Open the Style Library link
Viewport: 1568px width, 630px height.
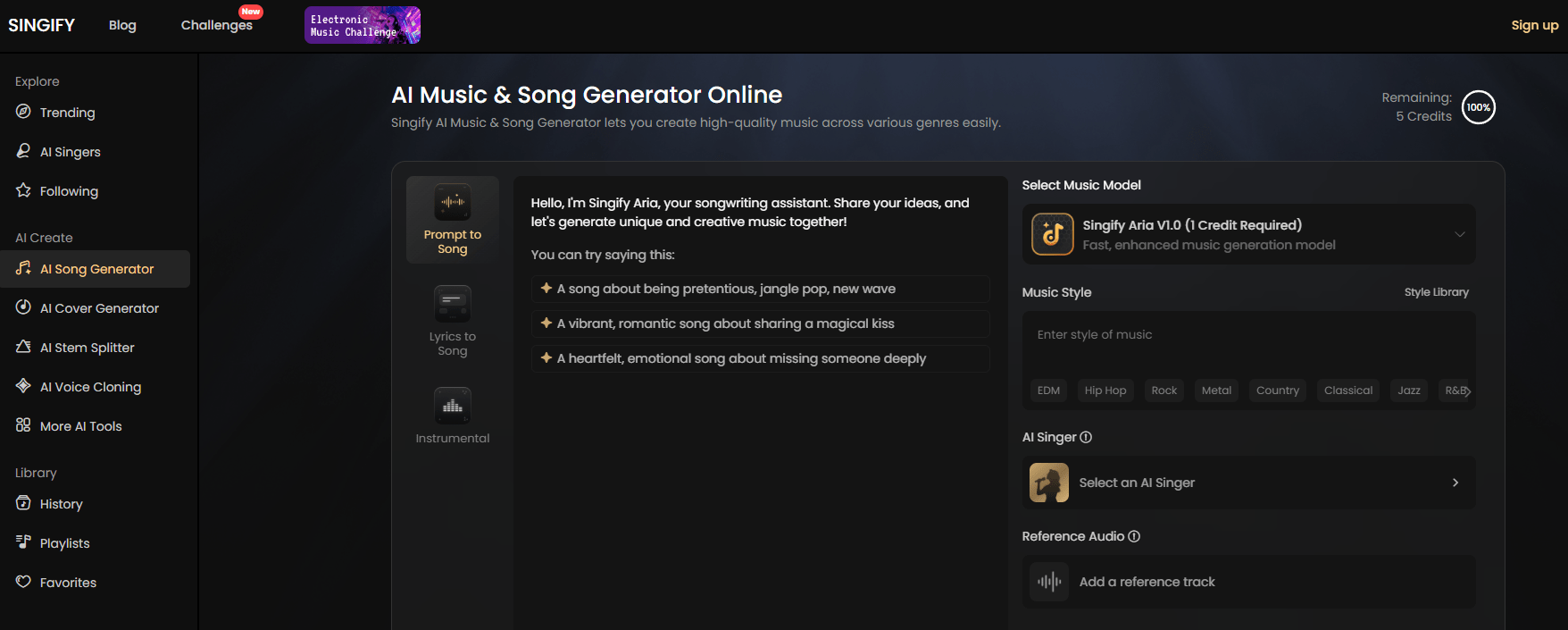[1436, 292]
